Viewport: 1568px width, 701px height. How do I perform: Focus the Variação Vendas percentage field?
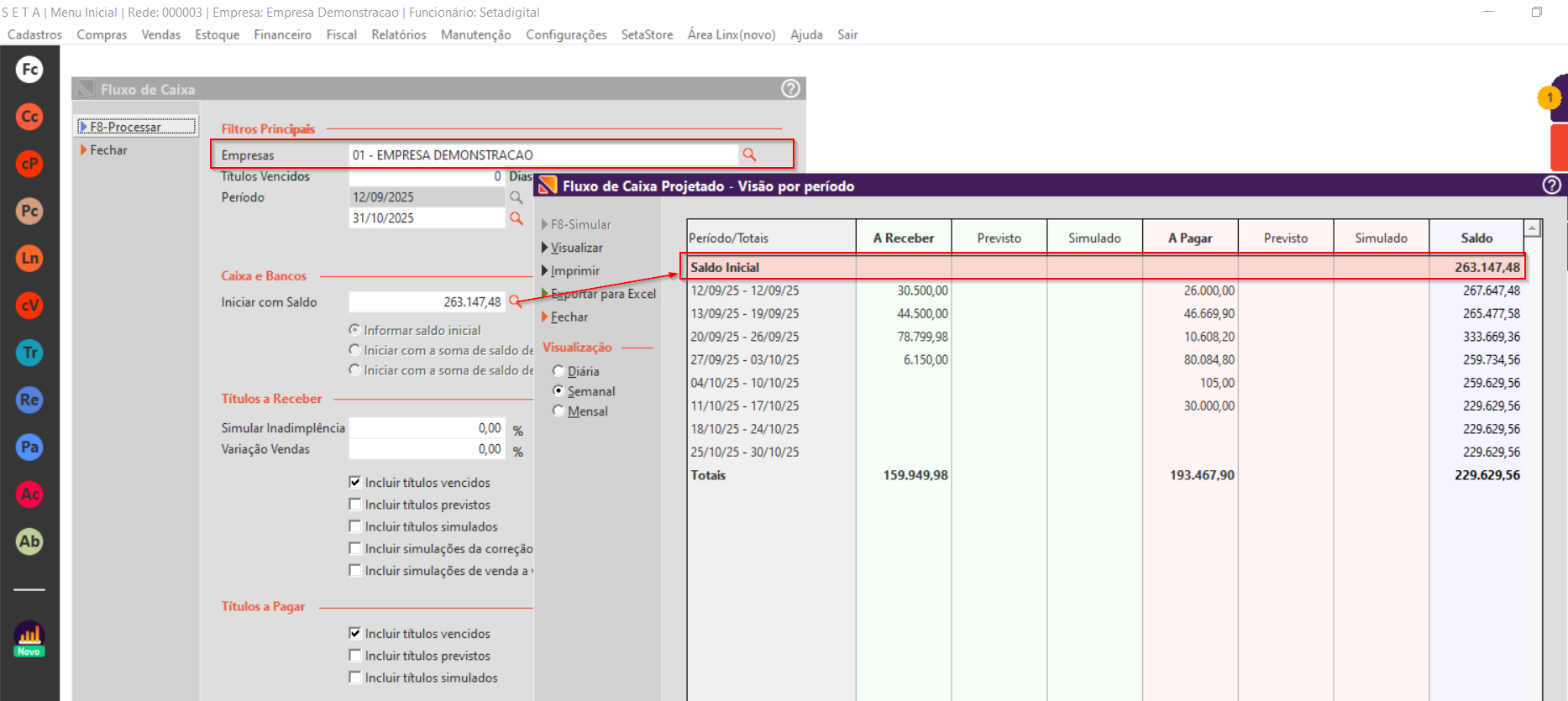pyautogui.click(x=427, y=449)
